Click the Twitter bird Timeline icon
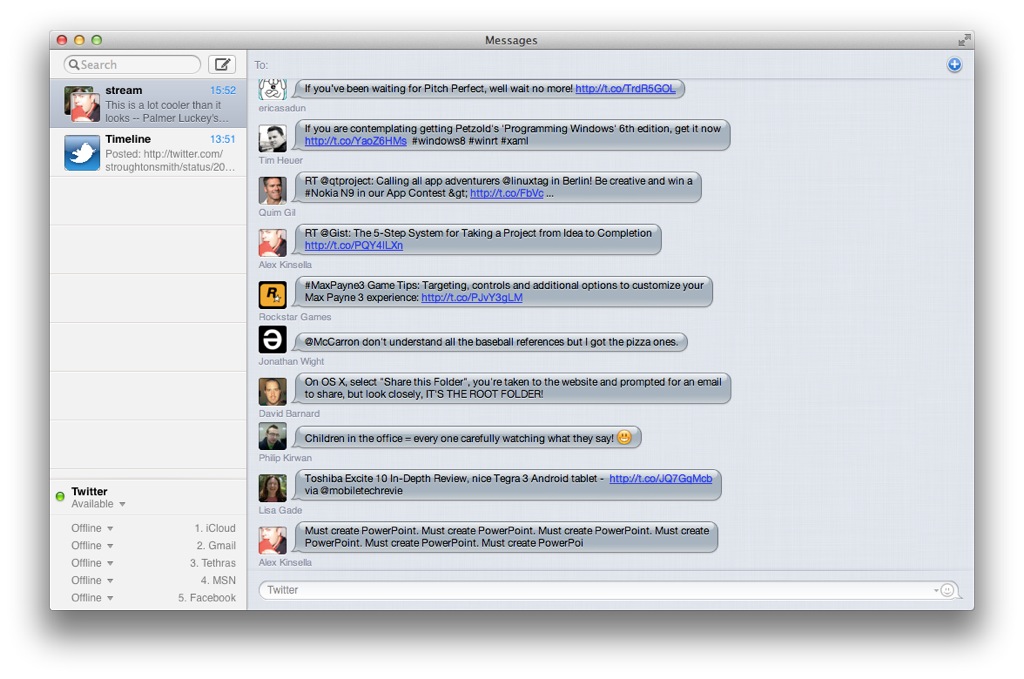The height and width of the screenshot is (679, 1024). tap(82, 153)
